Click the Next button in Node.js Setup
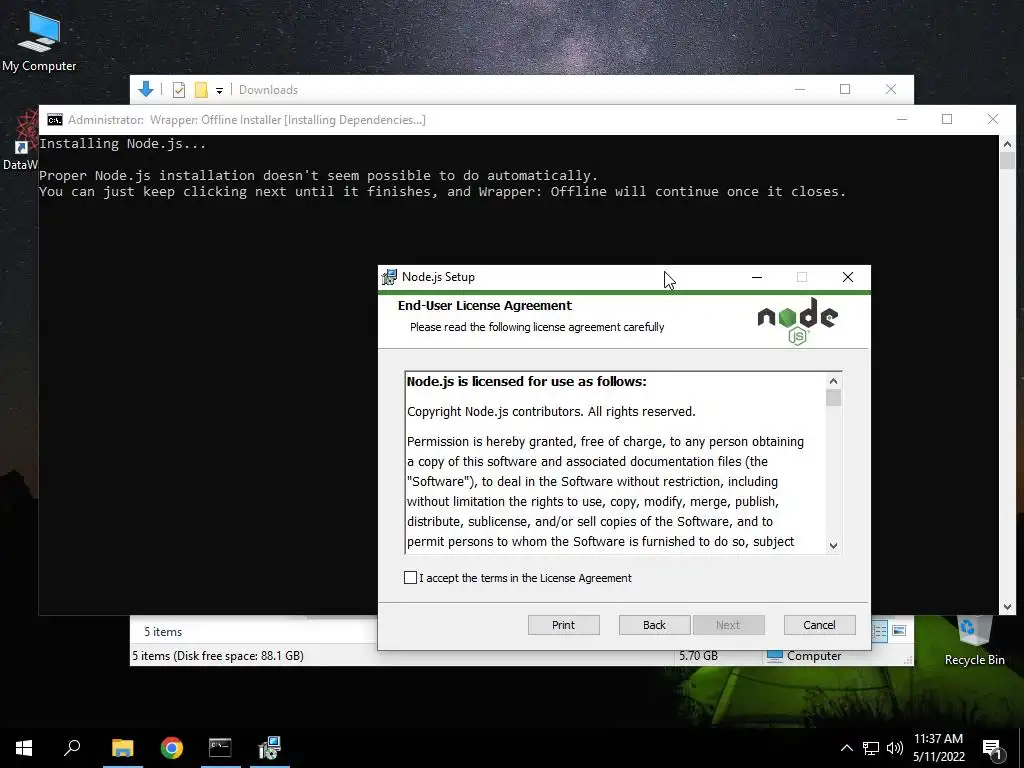This screenshot has width=1024, height=768. point(728,625)
